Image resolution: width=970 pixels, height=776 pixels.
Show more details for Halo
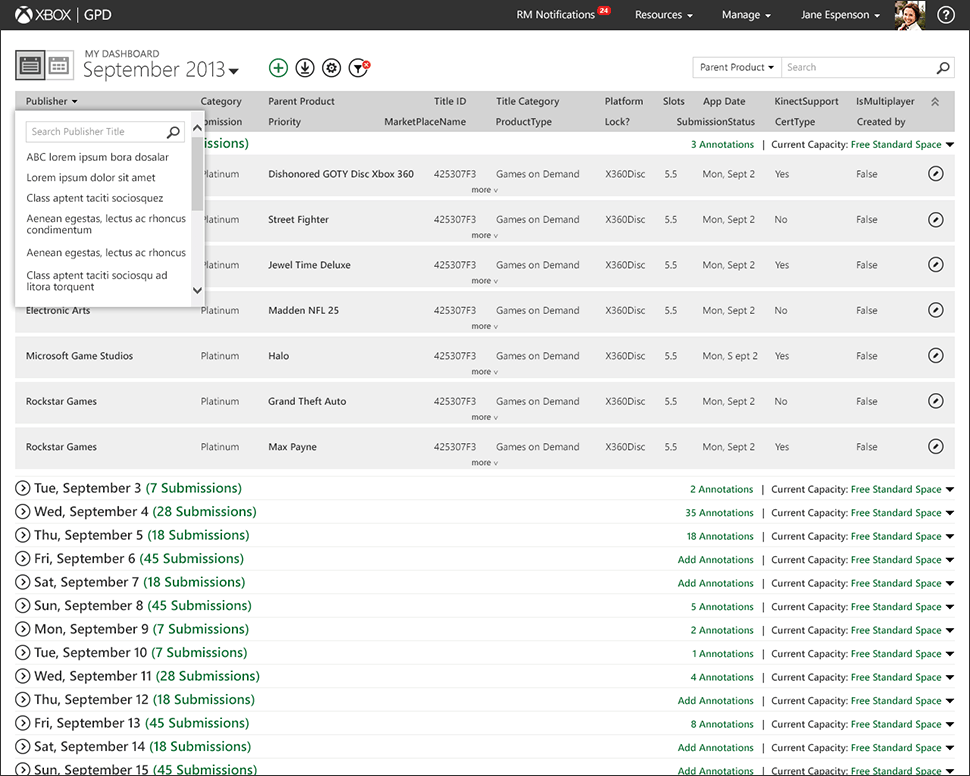click(x=484, y=371)
